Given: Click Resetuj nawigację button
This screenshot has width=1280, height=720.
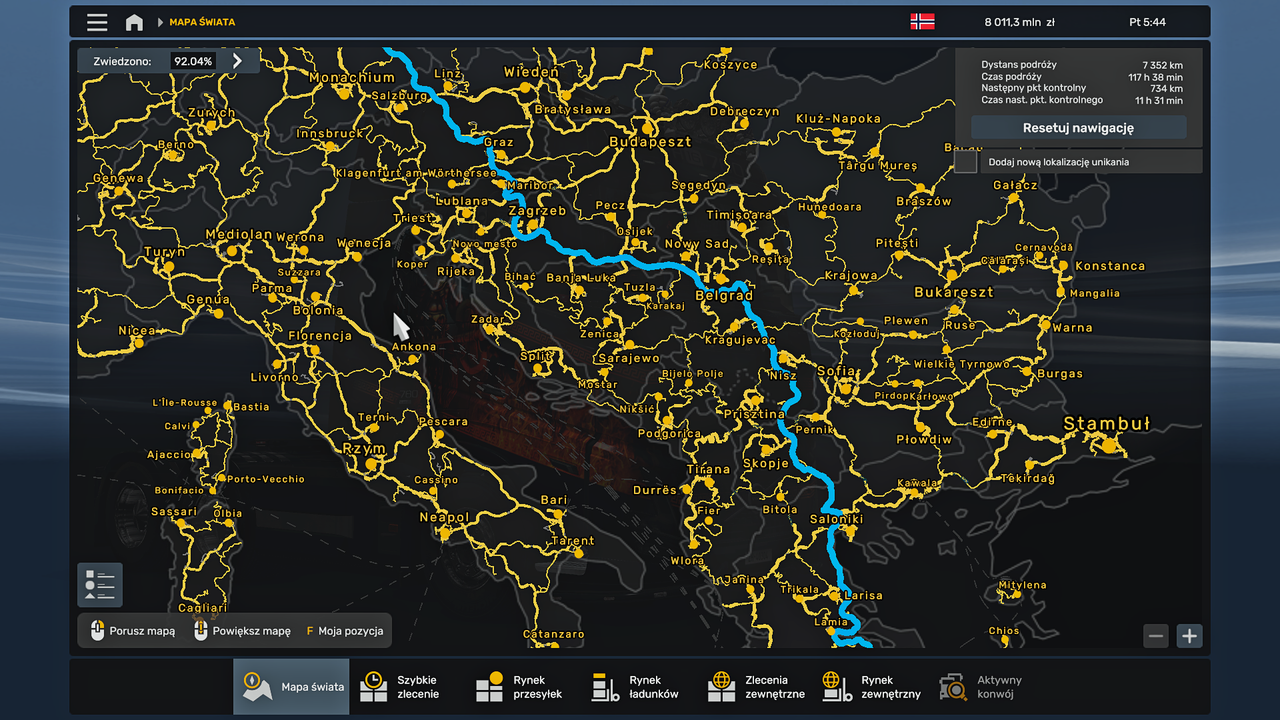Looking at the screenshot, I should [1078, 128].
